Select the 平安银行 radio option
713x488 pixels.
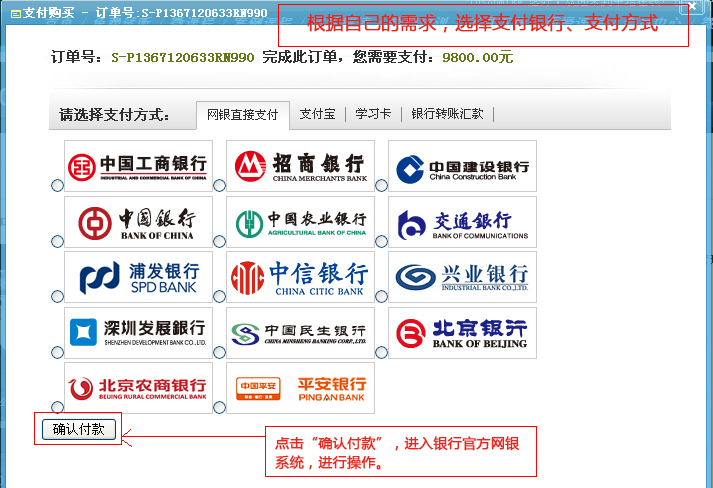pos(220,407)
